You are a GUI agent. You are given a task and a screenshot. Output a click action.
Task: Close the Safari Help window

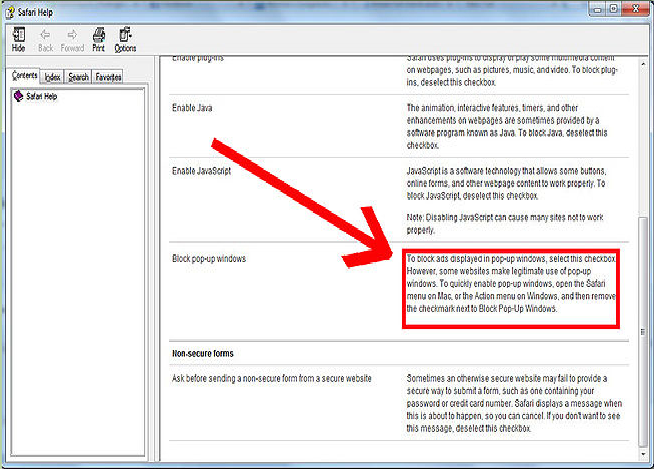point(635,9)
